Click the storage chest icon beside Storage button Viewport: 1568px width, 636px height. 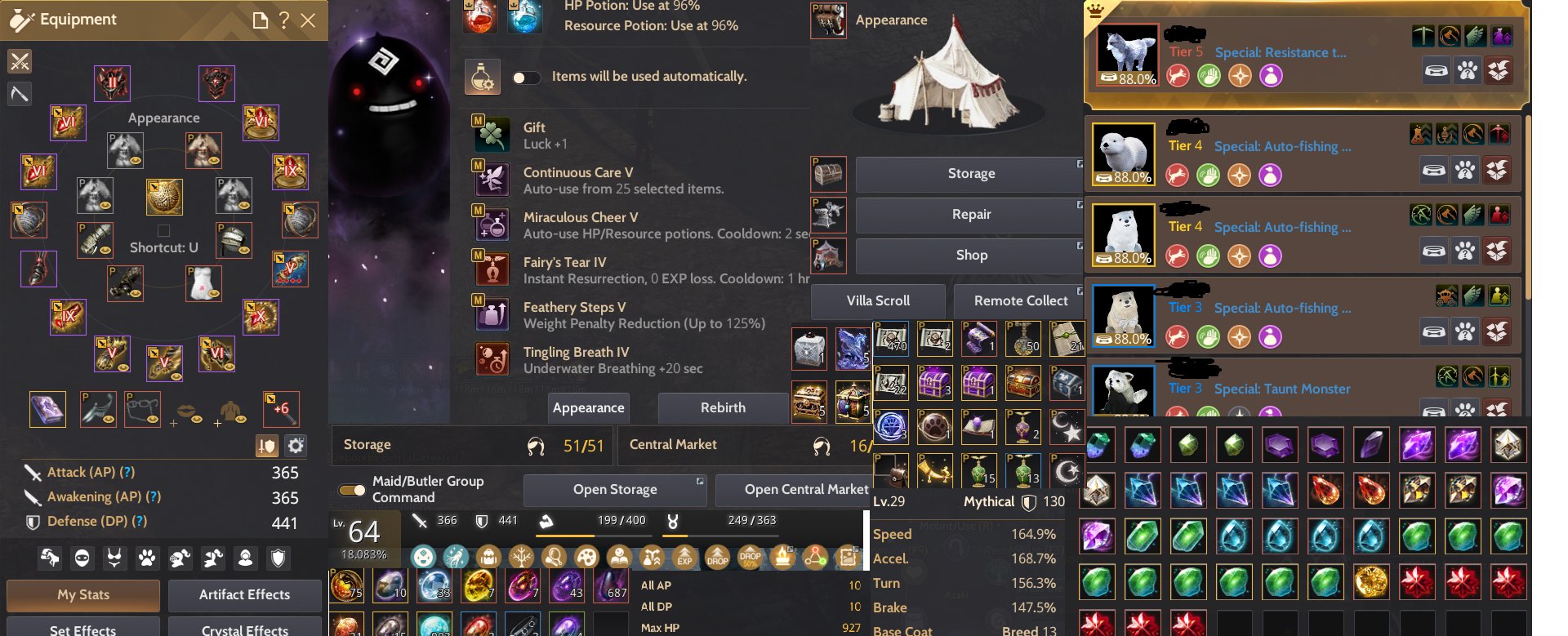[828, 174]
